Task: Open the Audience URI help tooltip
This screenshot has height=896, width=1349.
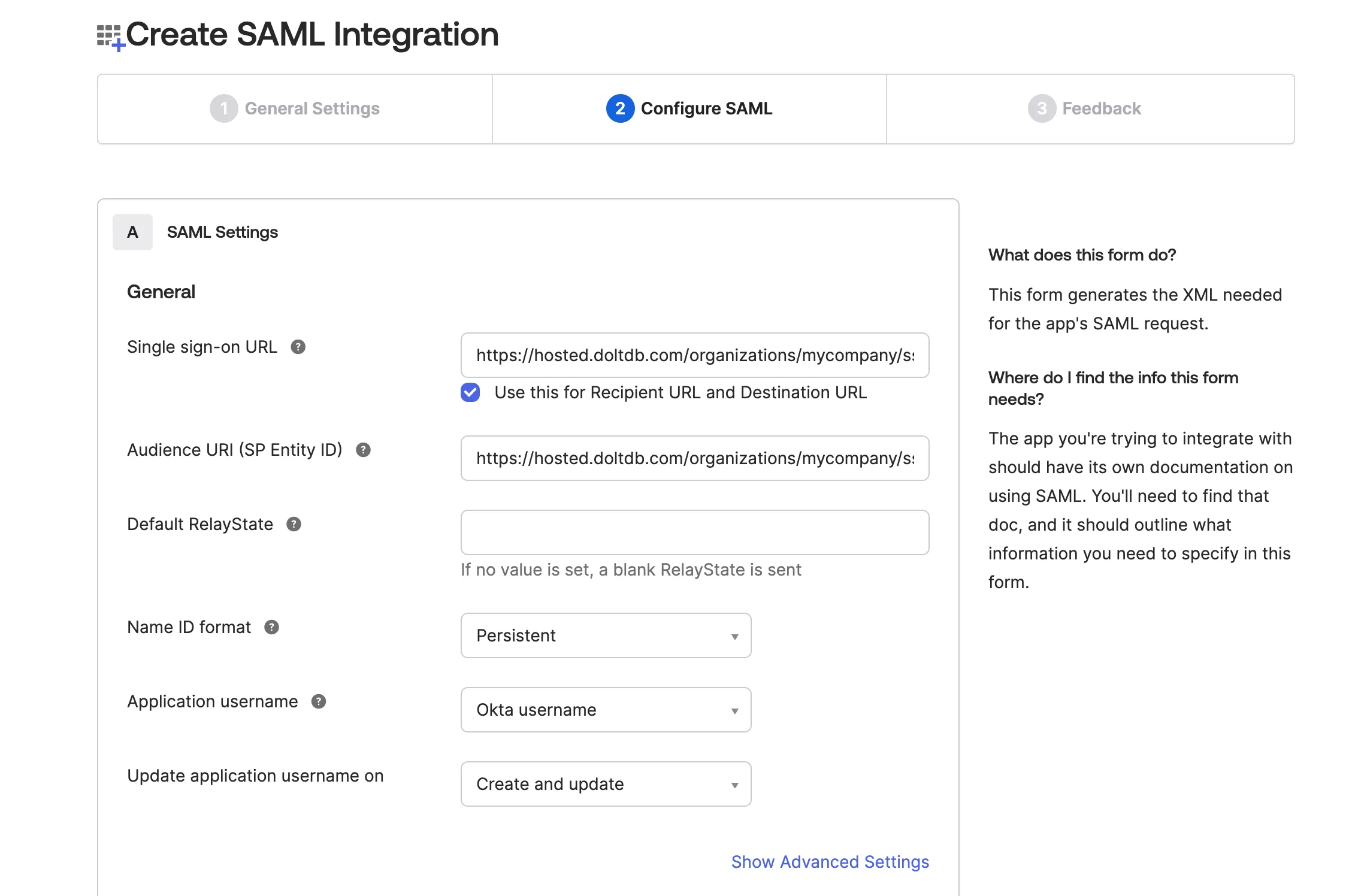Action: (x=365, y=449)
